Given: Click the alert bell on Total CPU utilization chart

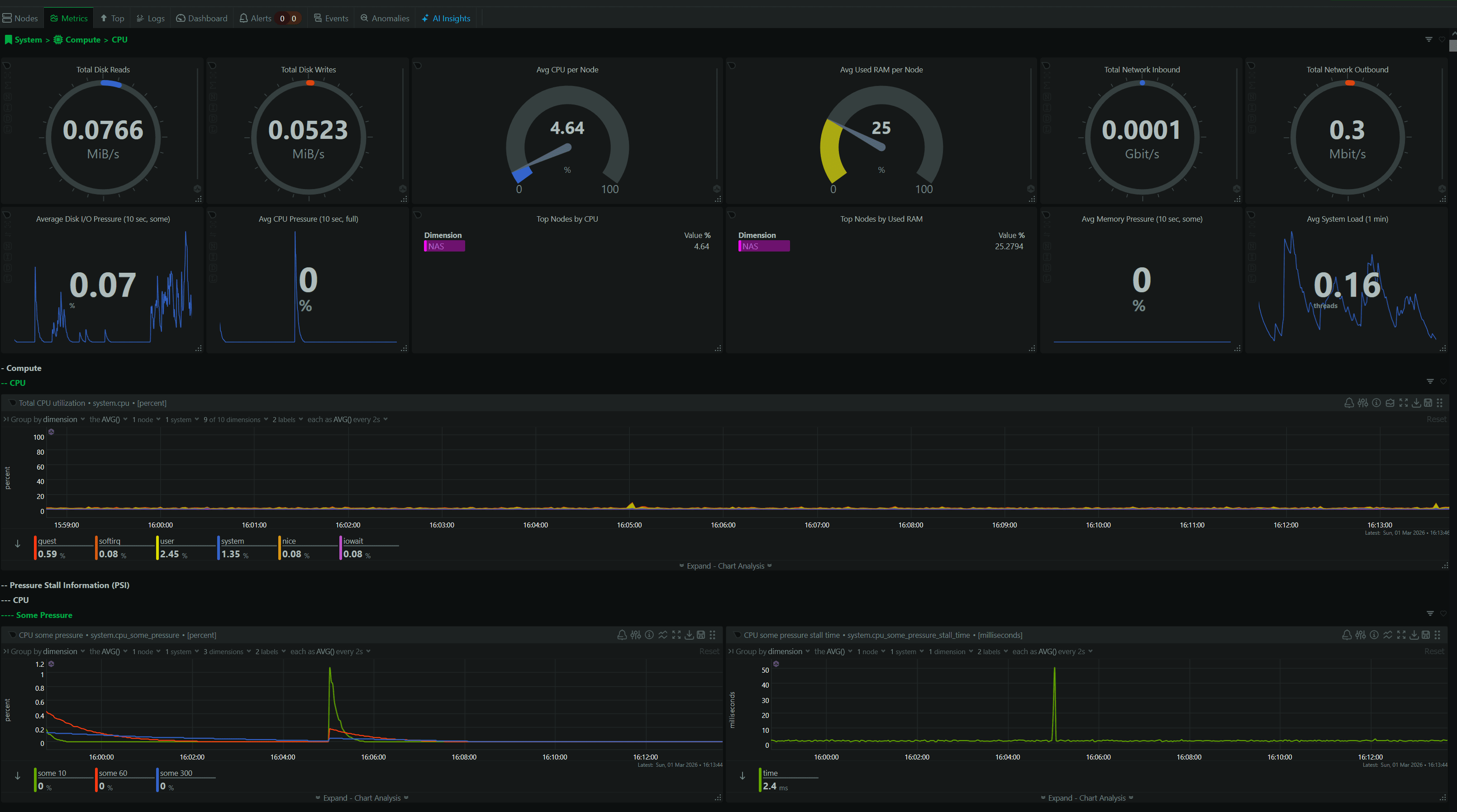Looking at the screenshot, I should pyautogui.click(x=1349, y=403).
